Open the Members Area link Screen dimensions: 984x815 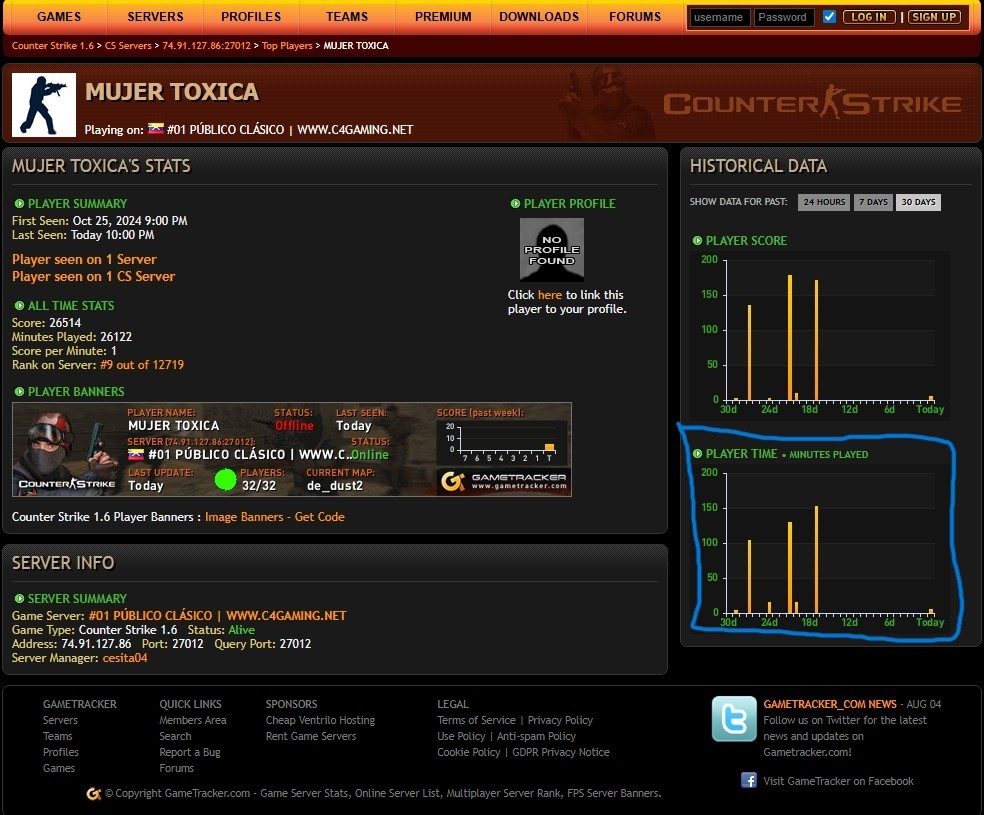193,720
